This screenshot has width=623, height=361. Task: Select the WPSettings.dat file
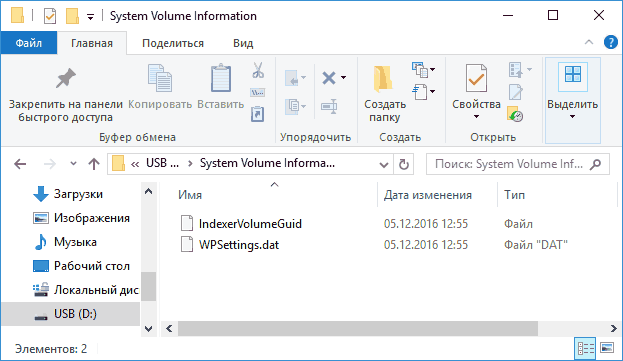[239, 245]
